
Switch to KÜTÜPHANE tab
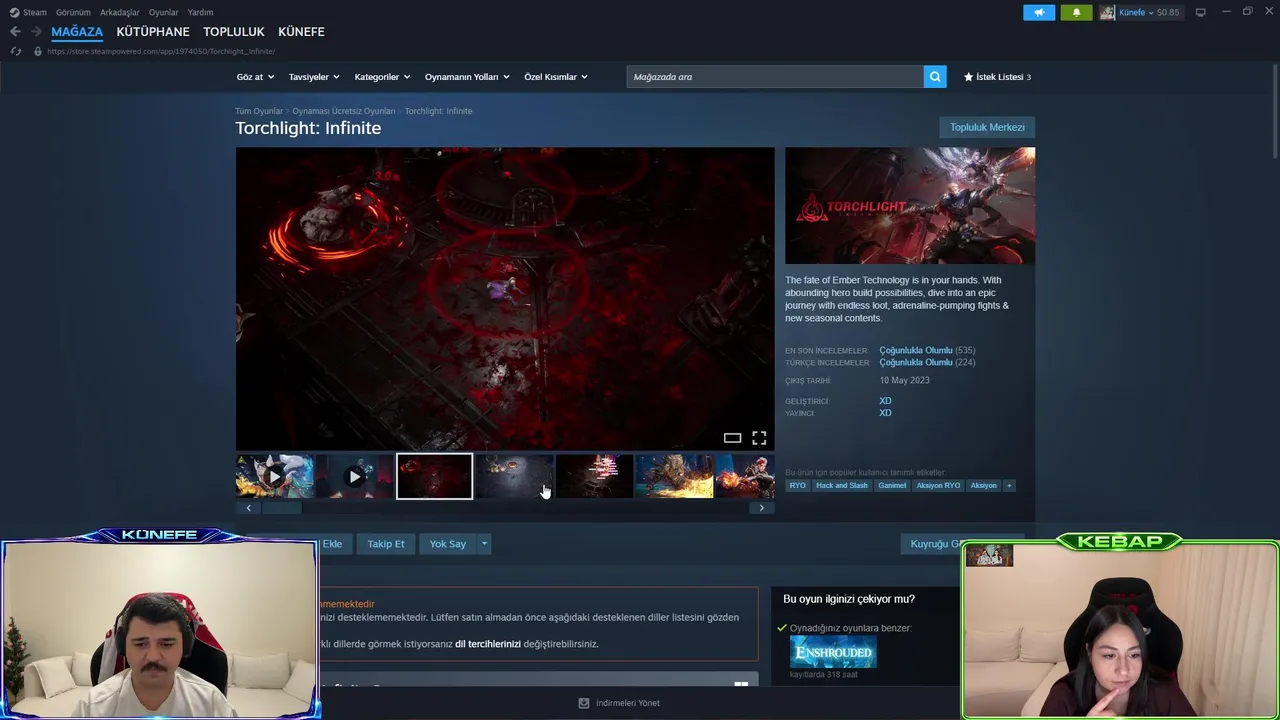tap(153, 32)
